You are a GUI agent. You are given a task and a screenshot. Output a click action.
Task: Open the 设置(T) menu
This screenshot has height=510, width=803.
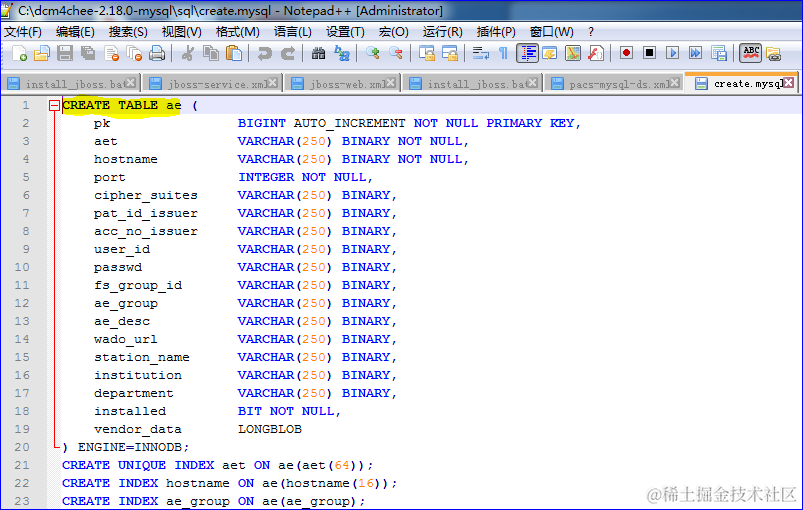pyautogui.click(x=345, y=32)
